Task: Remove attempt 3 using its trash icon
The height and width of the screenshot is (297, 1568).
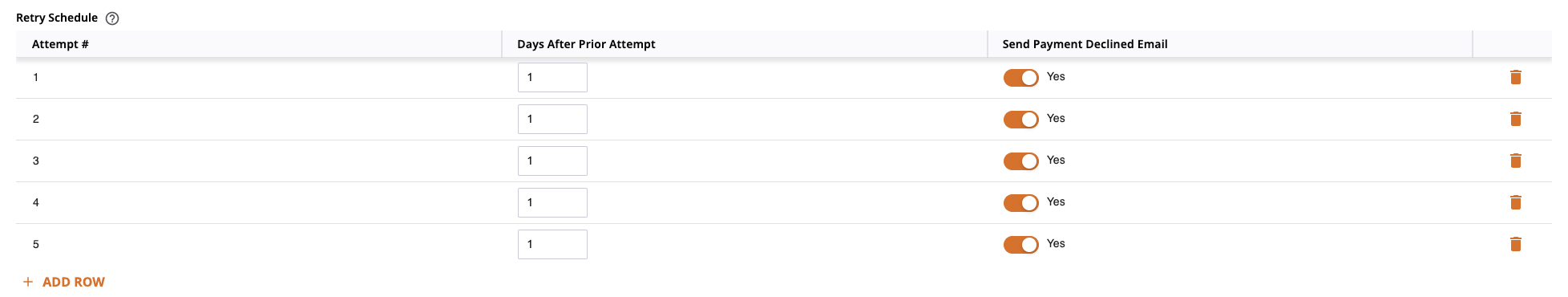Action: [x=1516, y=161]
